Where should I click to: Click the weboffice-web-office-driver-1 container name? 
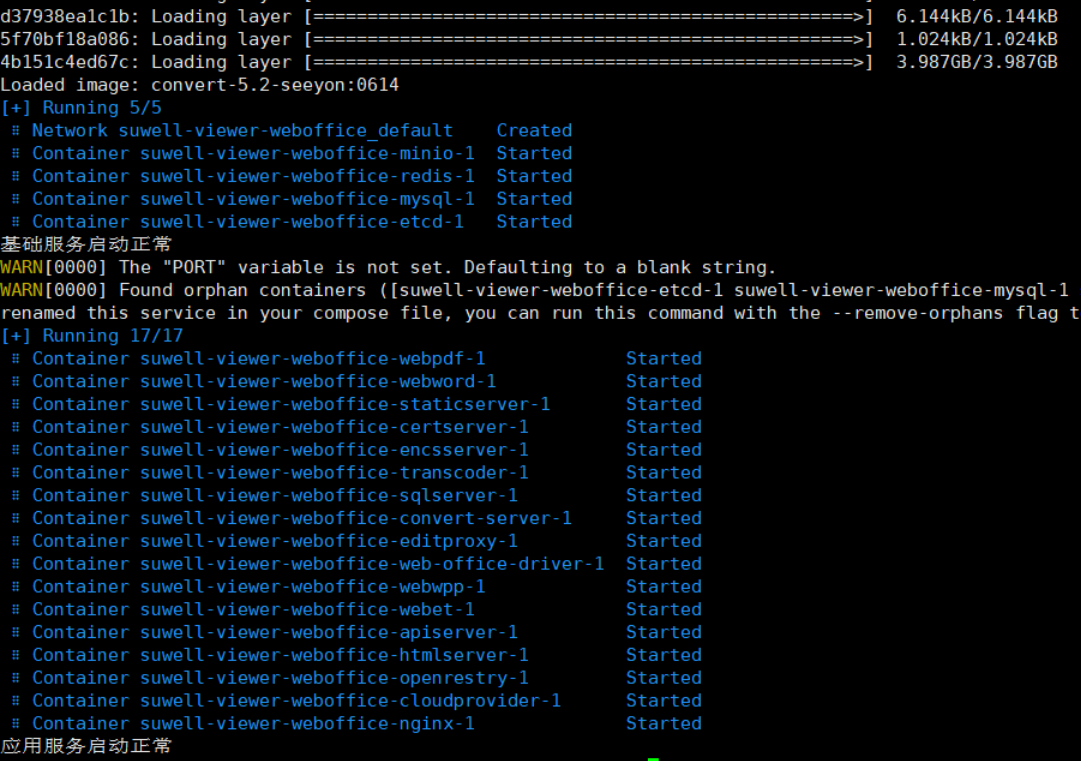pos(372,564)
